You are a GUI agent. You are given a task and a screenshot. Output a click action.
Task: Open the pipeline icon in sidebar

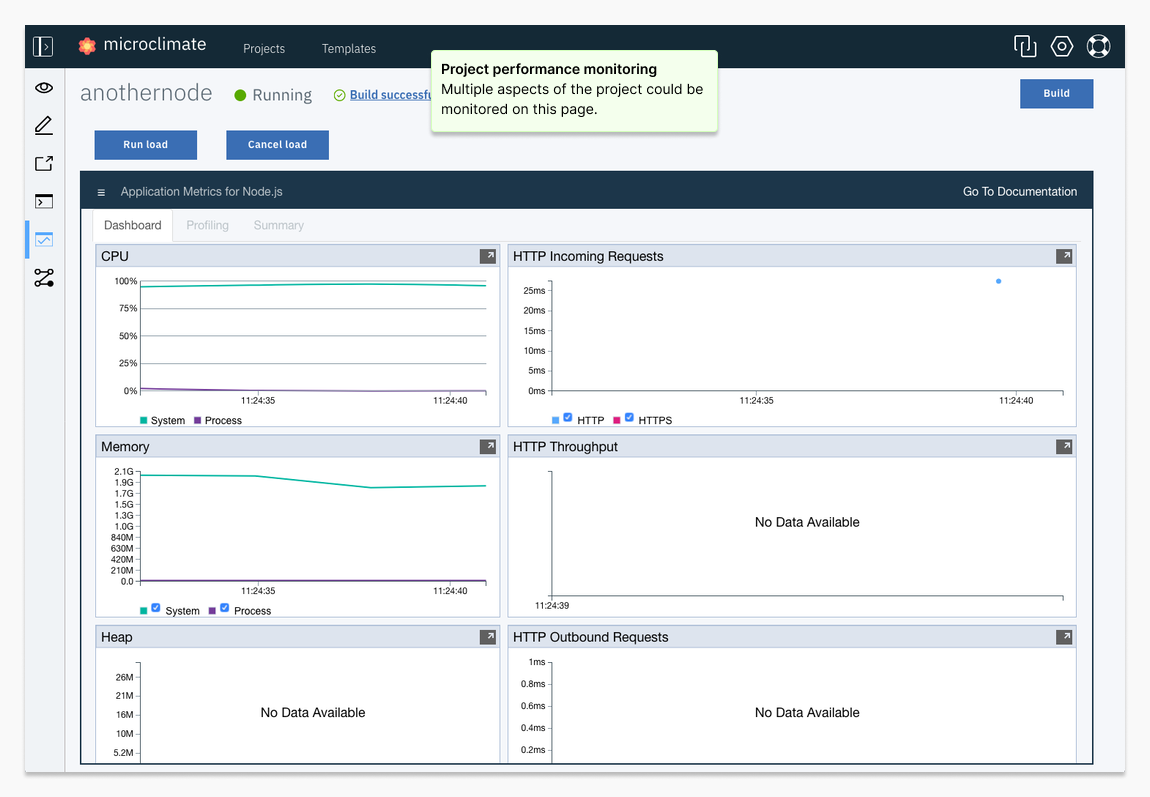(44, 278)
